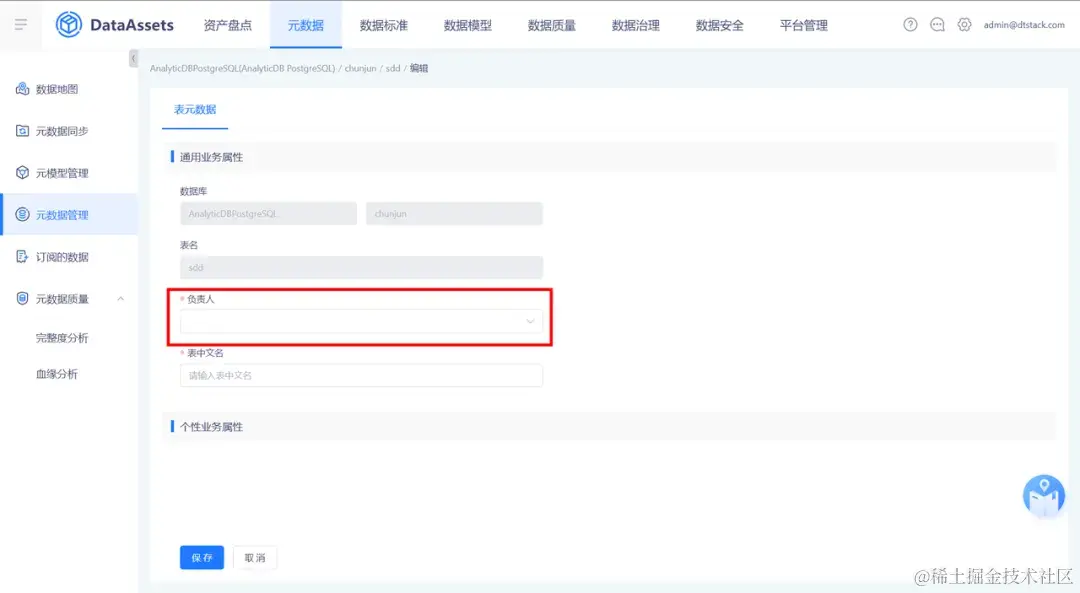Click the disabled 表名 field showing sdd
This screenshot has width=1080, height=593.
361,267
